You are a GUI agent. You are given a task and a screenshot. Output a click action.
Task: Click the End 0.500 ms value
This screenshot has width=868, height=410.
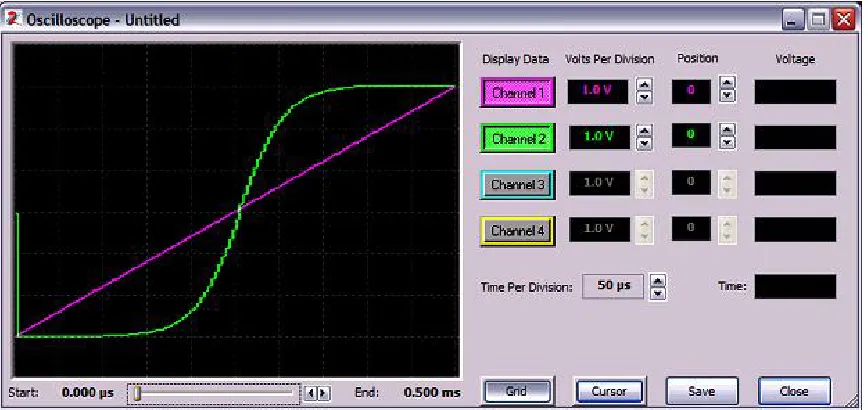click(432, 393)
